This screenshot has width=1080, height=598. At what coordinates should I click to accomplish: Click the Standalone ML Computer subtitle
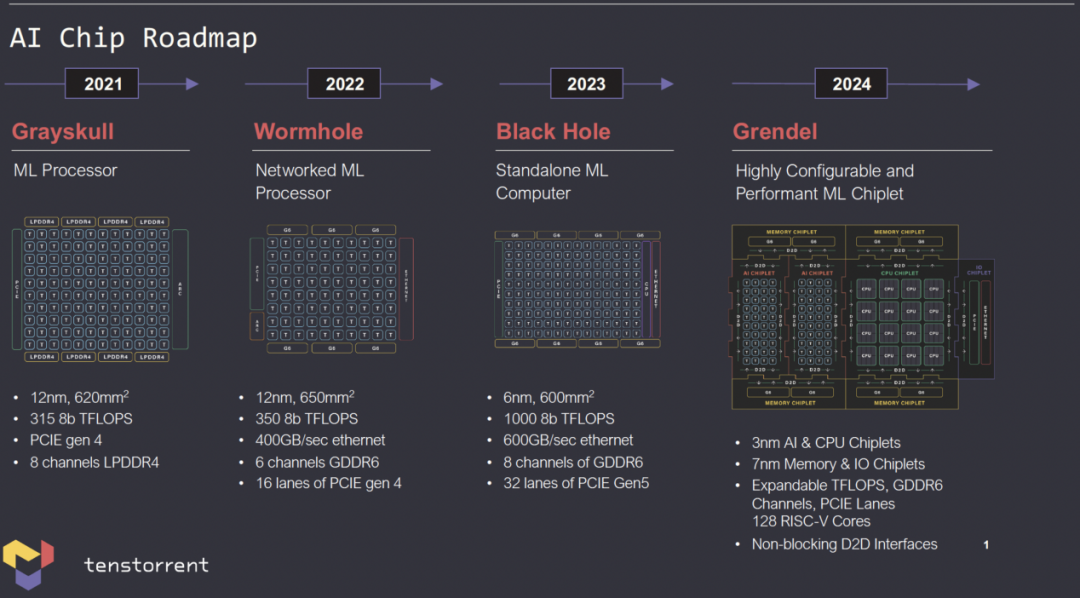coord(552,182)
